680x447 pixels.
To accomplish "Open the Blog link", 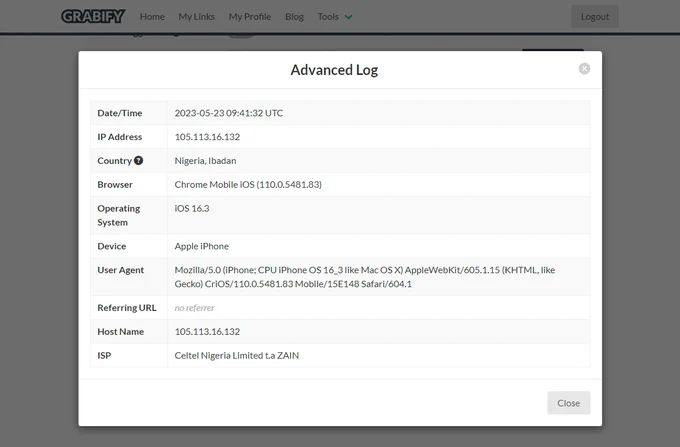I will coord(294,16).
